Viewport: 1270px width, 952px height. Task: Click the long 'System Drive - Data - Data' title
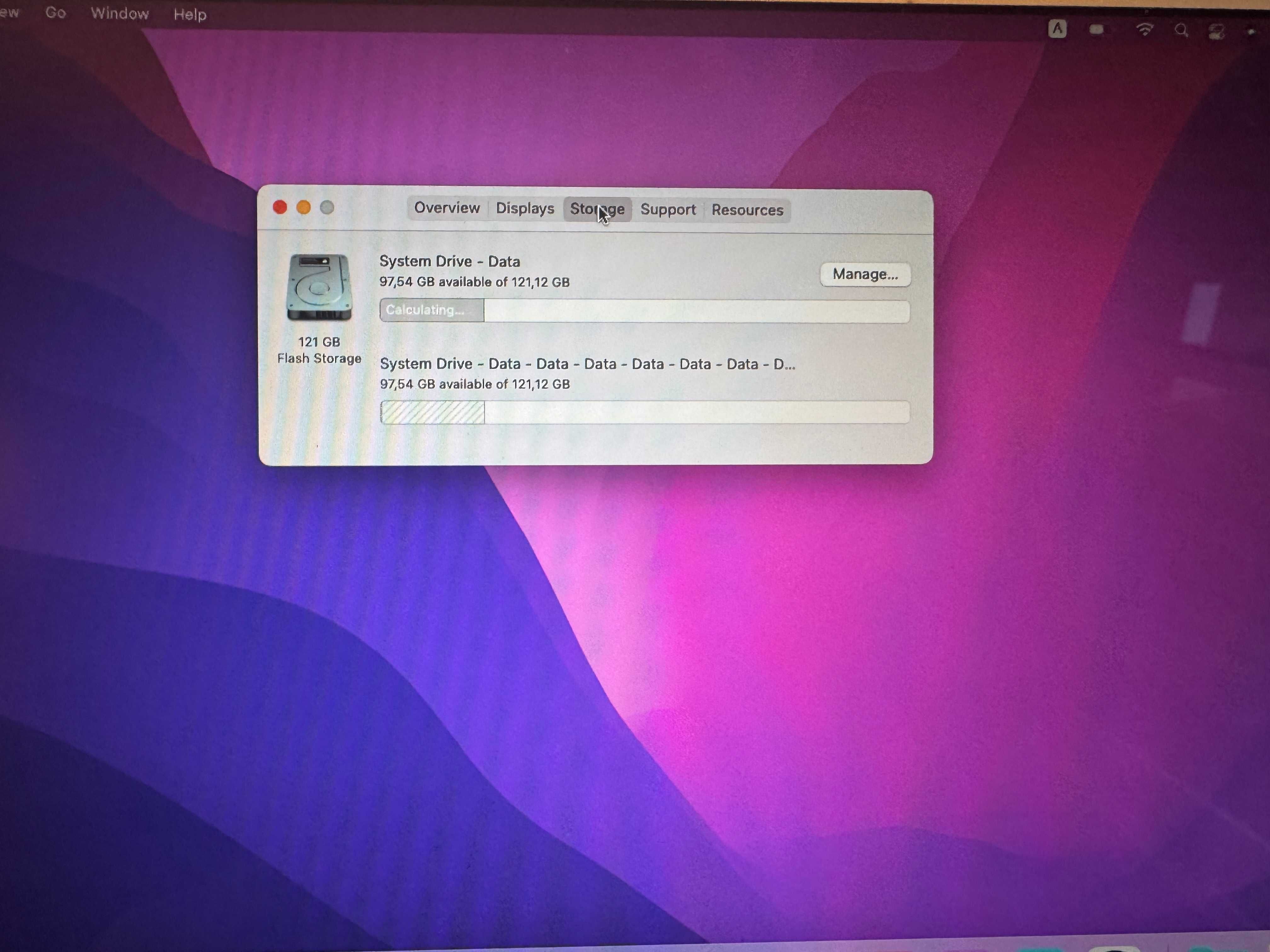(x=587, y=364)
